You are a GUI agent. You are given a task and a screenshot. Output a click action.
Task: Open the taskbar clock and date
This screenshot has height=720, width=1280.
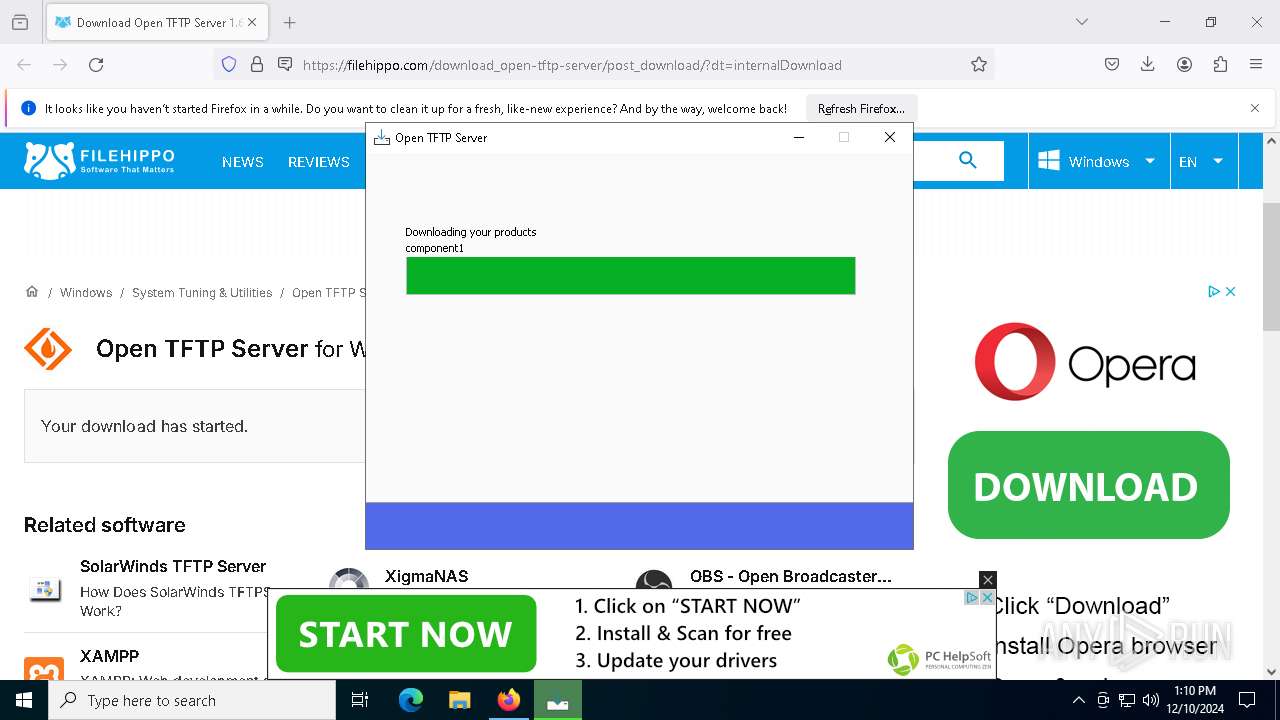coord(1194,700)
